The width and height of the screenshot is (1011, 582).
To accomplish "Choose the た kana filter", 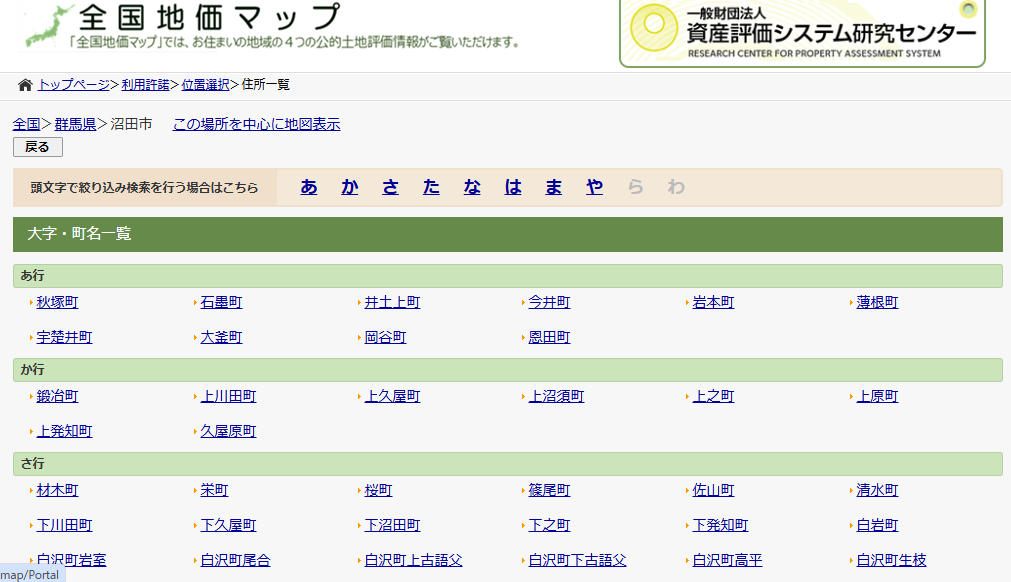I will 431,187.
